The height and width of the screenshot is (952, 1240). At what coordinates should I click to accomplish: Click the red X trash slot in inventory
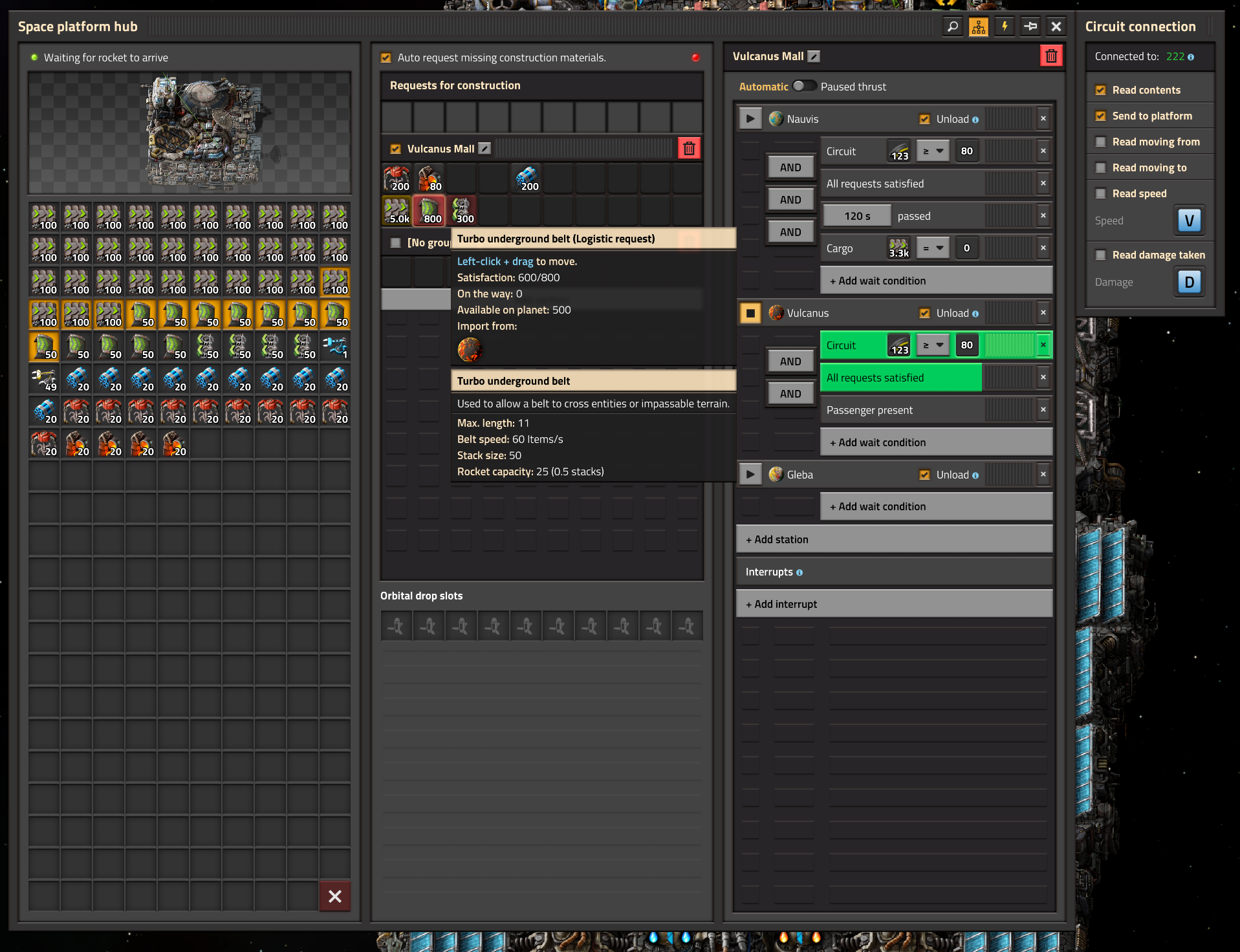[x=335, y=896]
